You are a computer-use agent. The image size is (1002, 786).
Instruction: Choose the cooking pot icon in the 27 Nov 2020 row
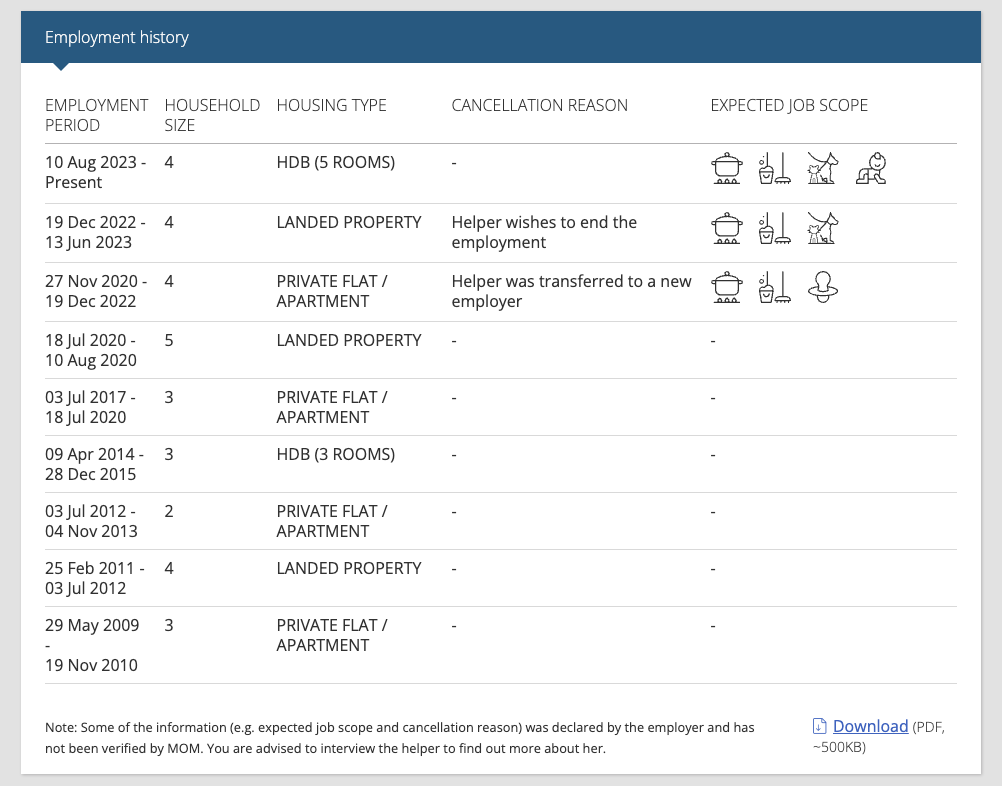point(727,287)
